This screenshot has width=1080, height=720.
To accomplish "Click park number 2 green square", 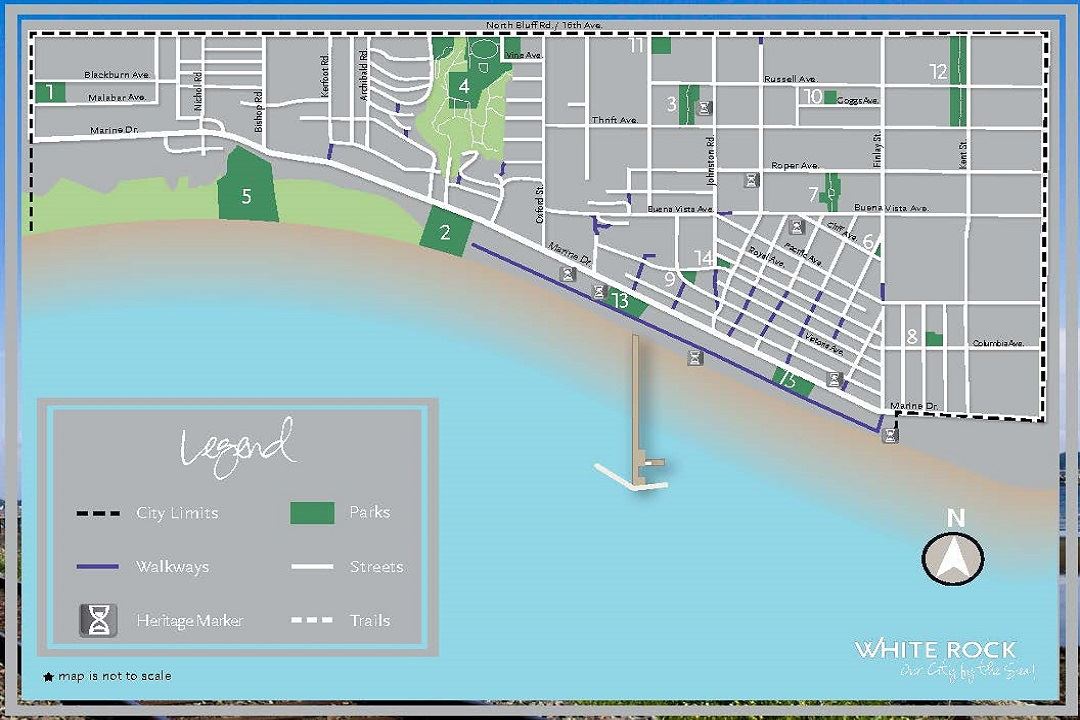I will tap(445, 233).
